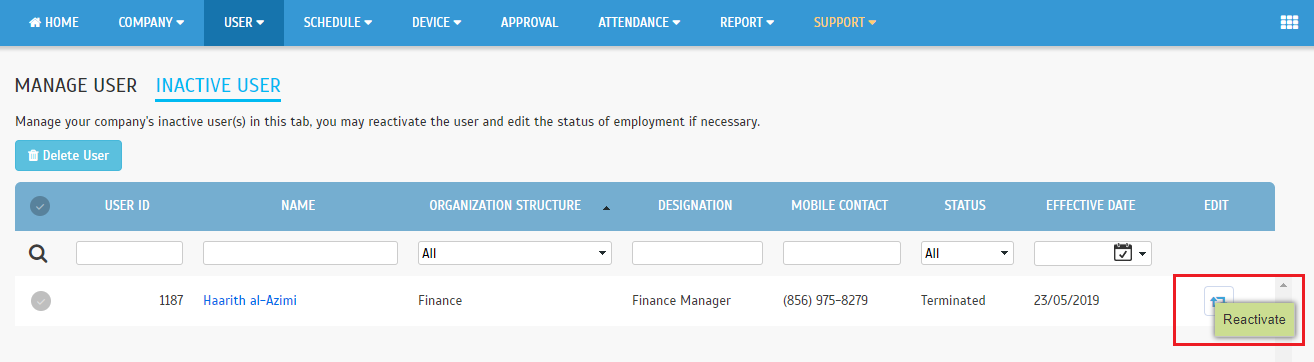This screenshot has height=362, width=1314.
Task: Open the APPROVAL page
Action: tap(529, 23)
